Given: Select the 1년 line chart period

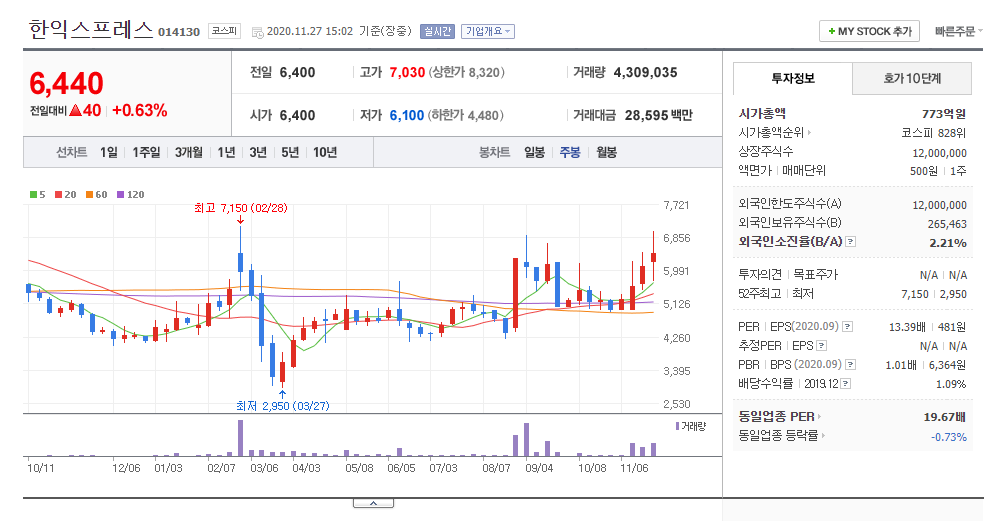Looking at the screenshot, I should coord(226,152).
